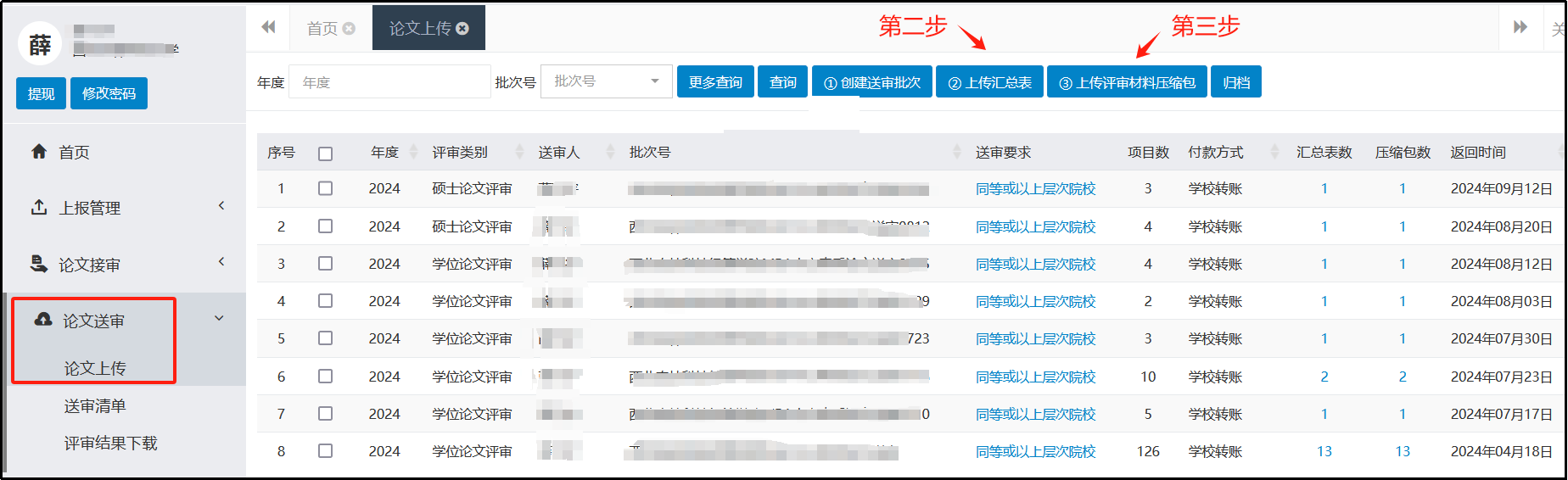Expand the 上报管理 menu chevron

pyautogui.click(x=221, y=205)
